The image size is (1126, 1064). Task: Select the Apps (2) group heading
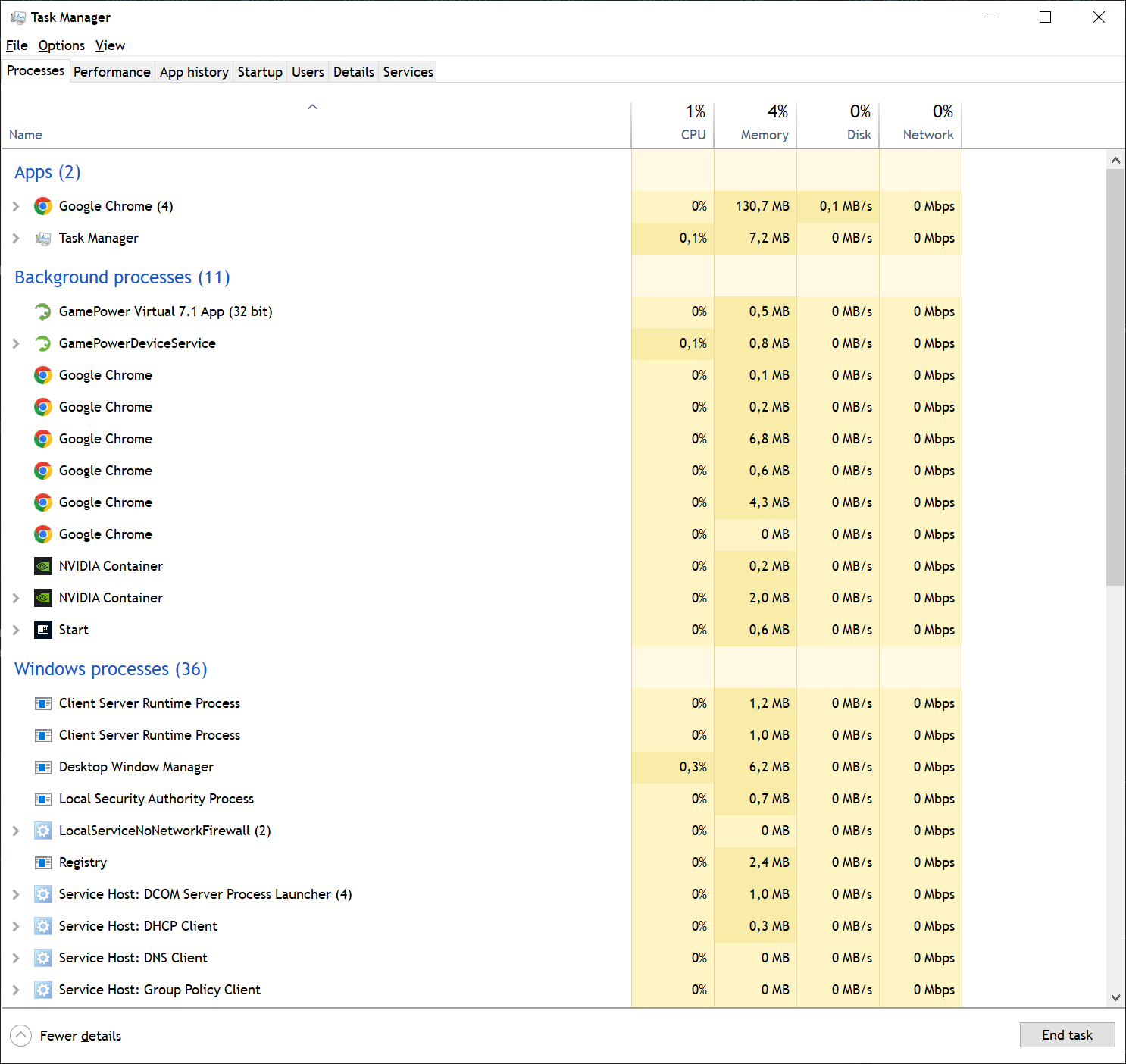click(x=47, y=172)
